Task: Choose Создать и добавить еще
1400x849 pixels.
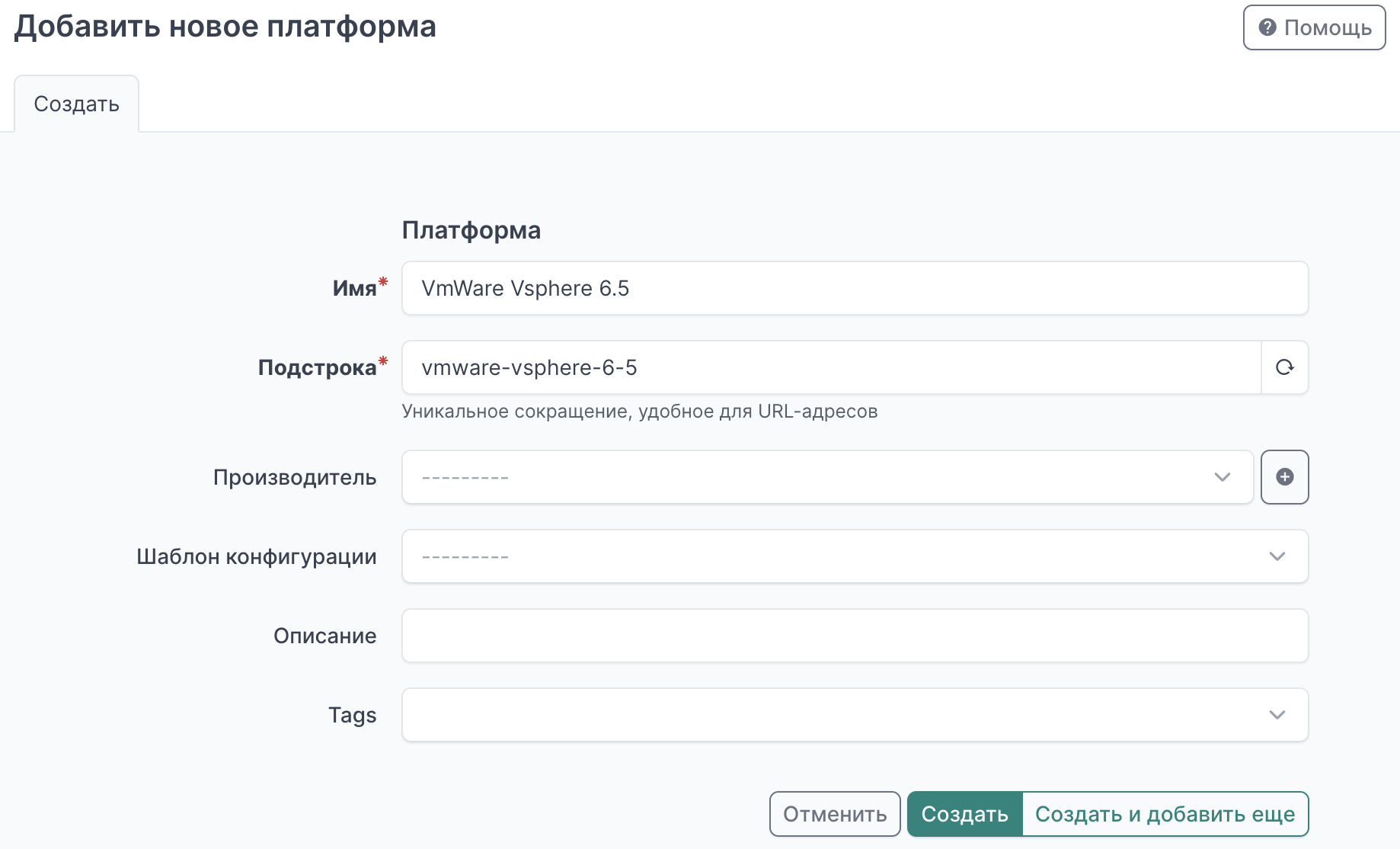Action: tap(1165, 814)
